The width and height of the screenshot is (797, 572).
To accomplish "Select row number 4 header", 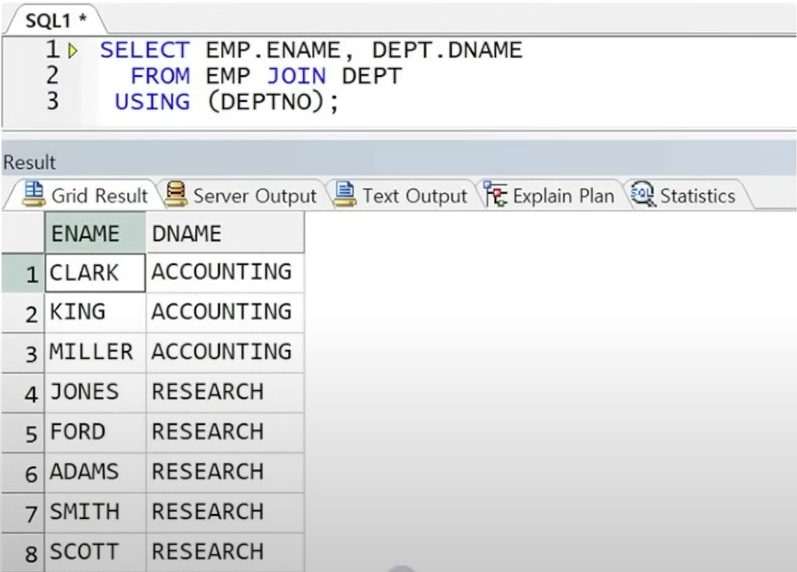I will 23,393.
